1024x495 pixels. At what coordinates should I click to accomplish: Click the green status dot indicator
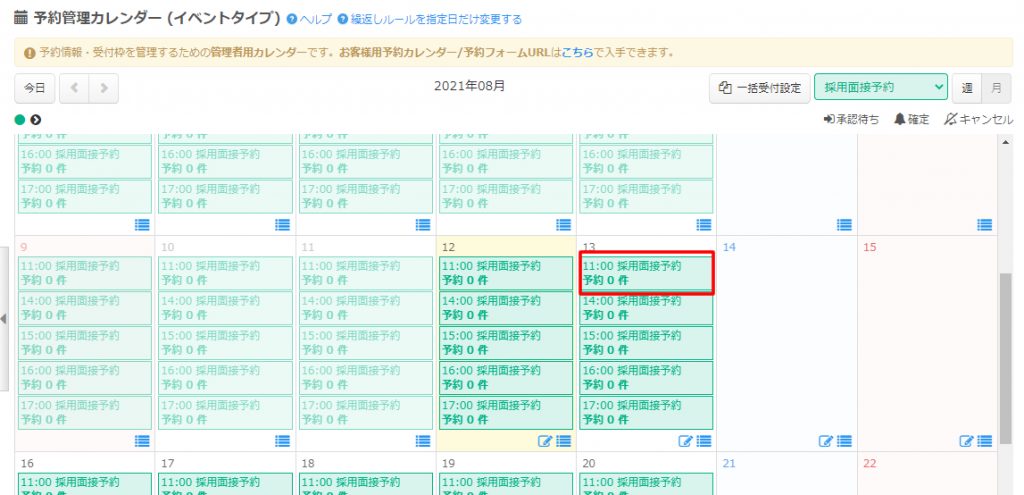(20, 120)
